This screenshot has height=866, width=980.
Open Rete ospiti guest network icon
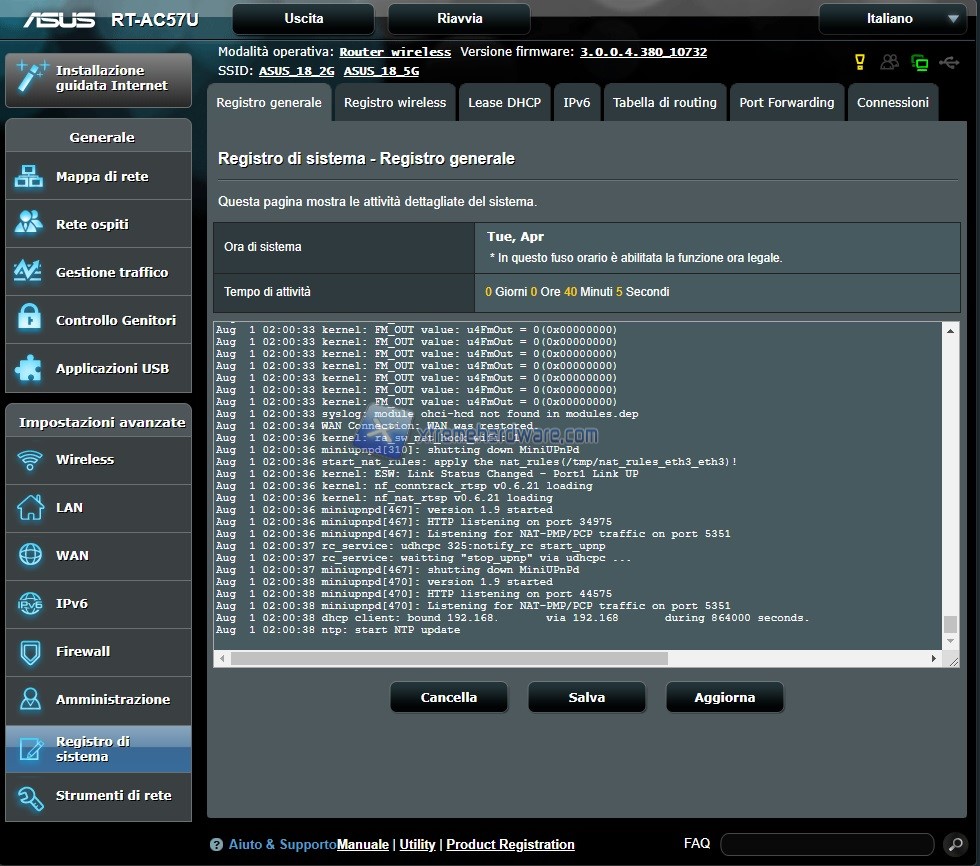pos(29,224)
